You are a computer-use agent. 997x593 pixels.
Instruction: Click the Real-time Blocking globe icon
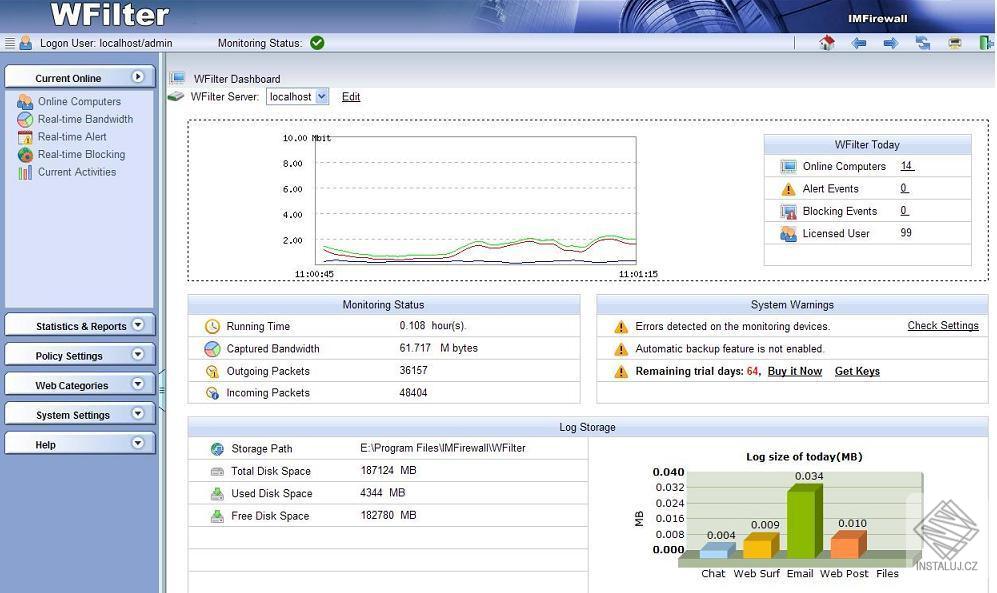point(25,154)
